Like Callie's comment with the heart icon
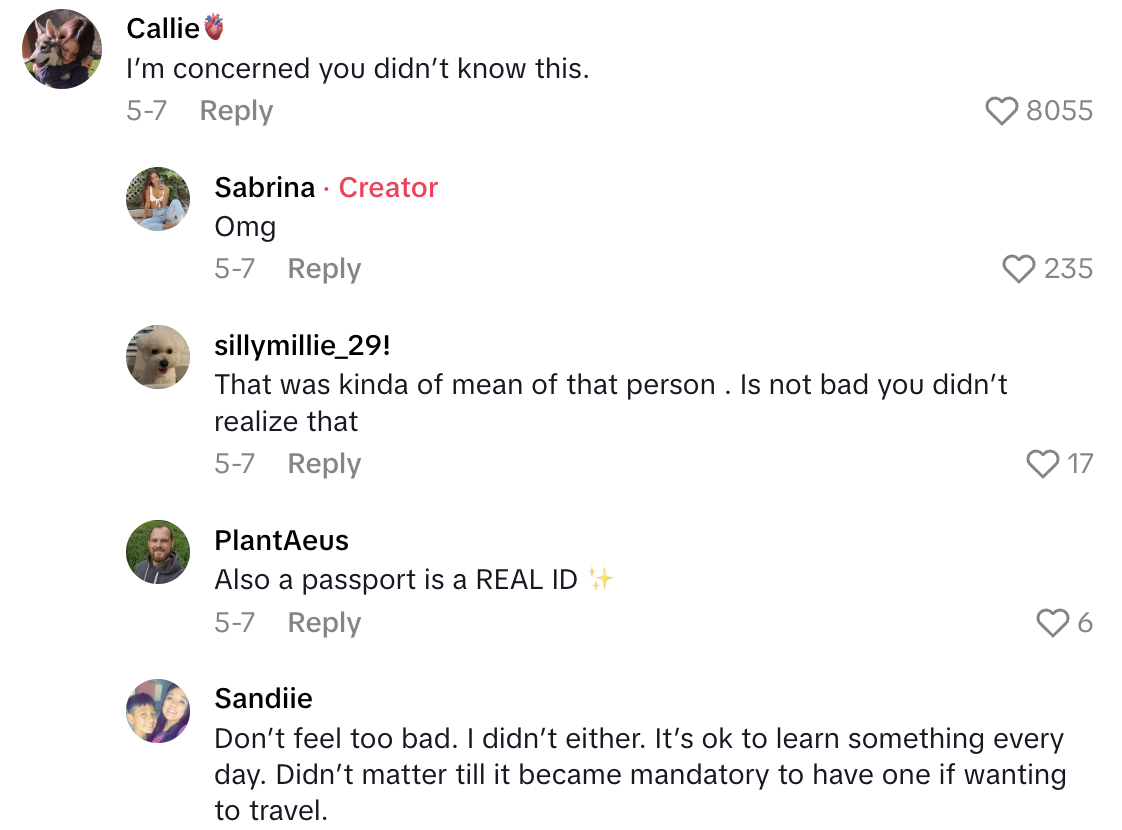1122x830 pixels. [x=1002, y=110]
